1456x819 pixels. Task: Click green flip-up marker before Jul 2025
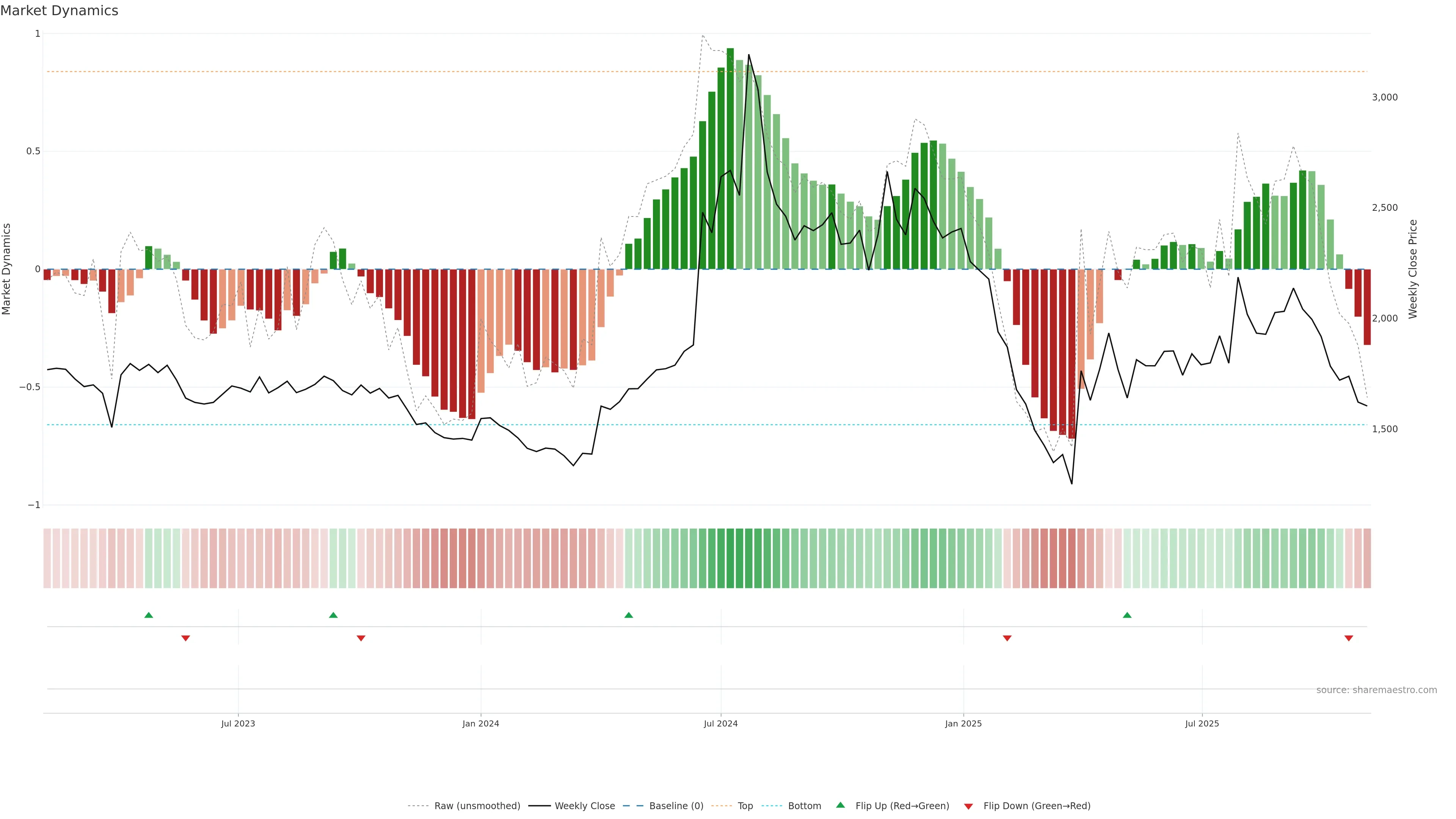pyautogui.click(x=1127, y=615)
